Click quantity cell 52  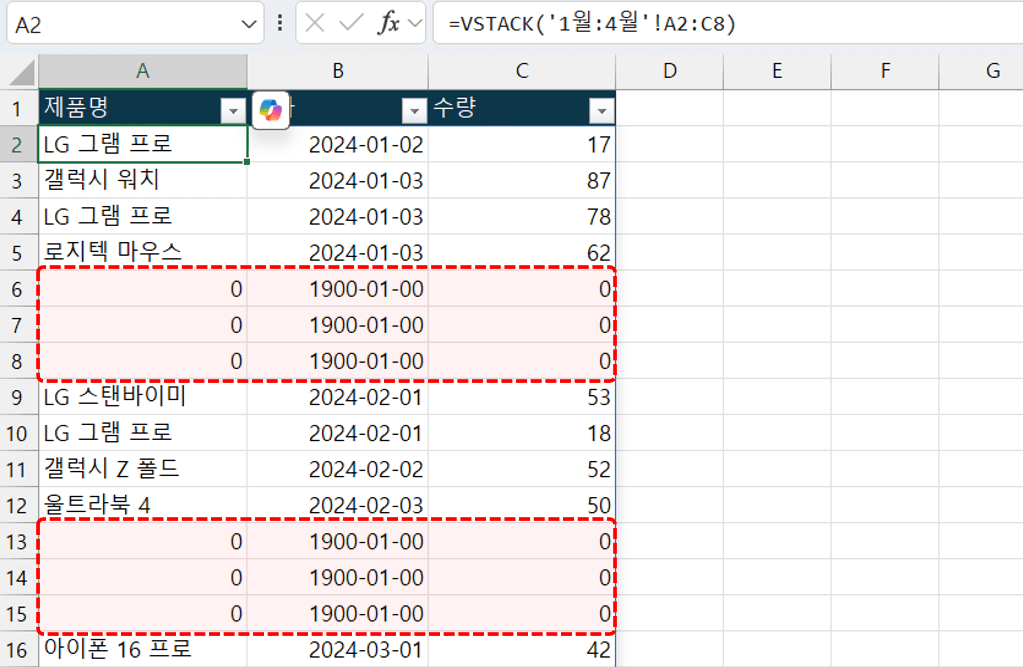click(x=522, y=469)
